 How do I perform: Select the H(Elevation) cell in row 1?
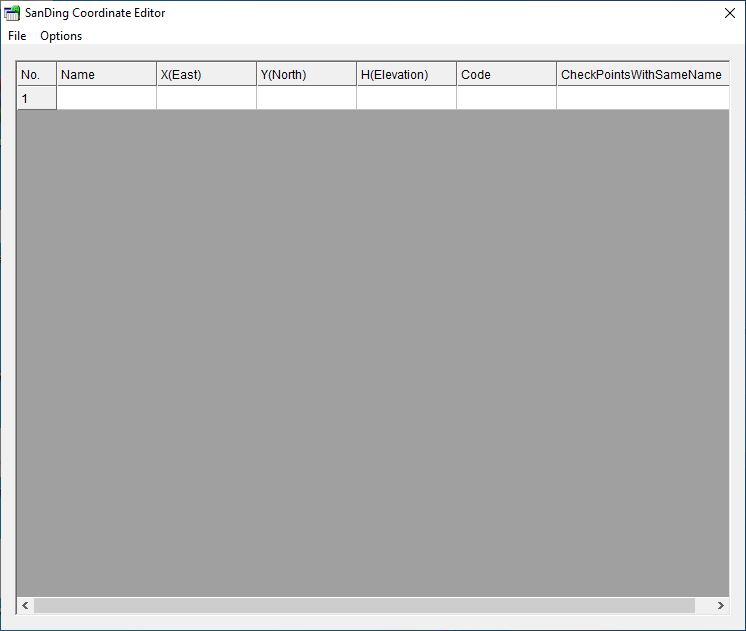click(x=406, y=98)
